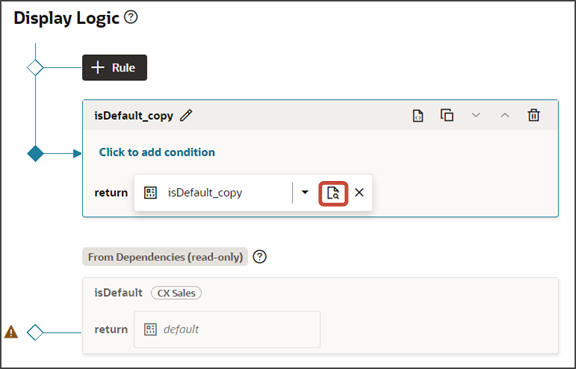
Task: Delete the isDefault_copy rule with the trash icon
Action: coord(534,115)
